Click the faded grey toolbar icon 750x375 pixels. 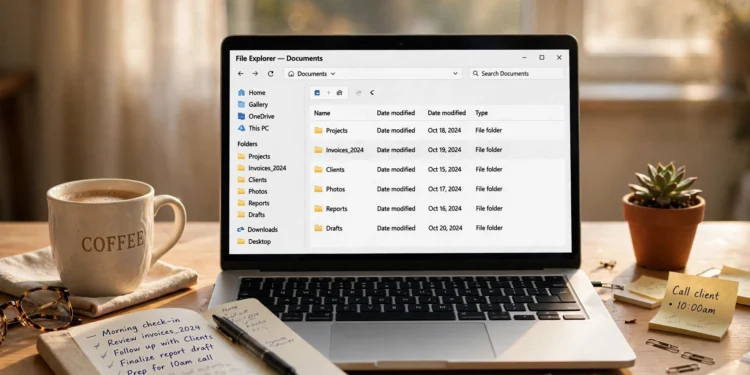click(359, 93)
